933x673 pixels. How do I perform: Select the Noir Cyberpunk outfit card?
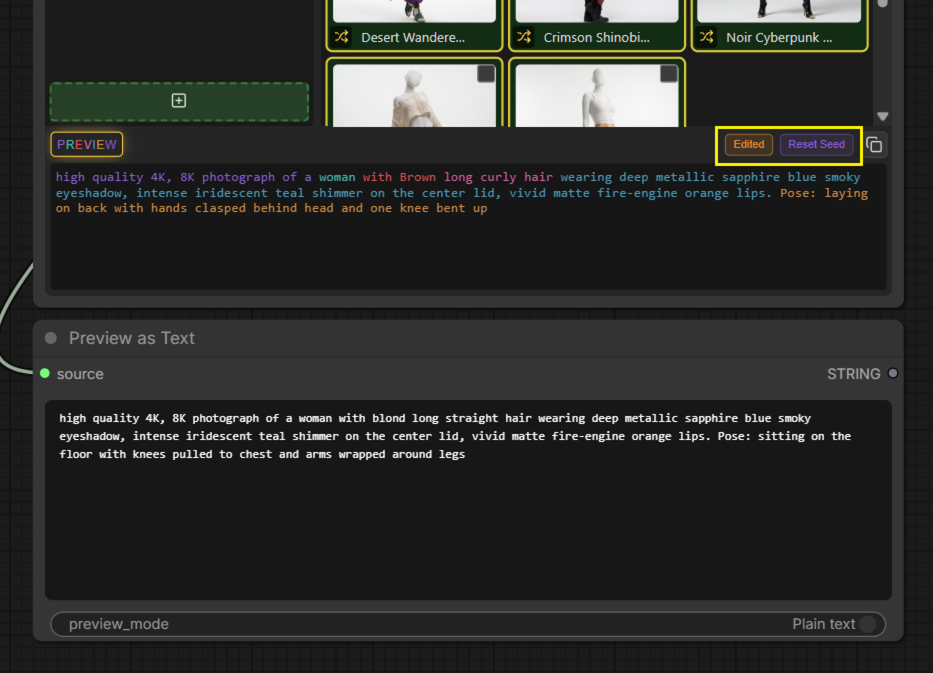(779, 25)
